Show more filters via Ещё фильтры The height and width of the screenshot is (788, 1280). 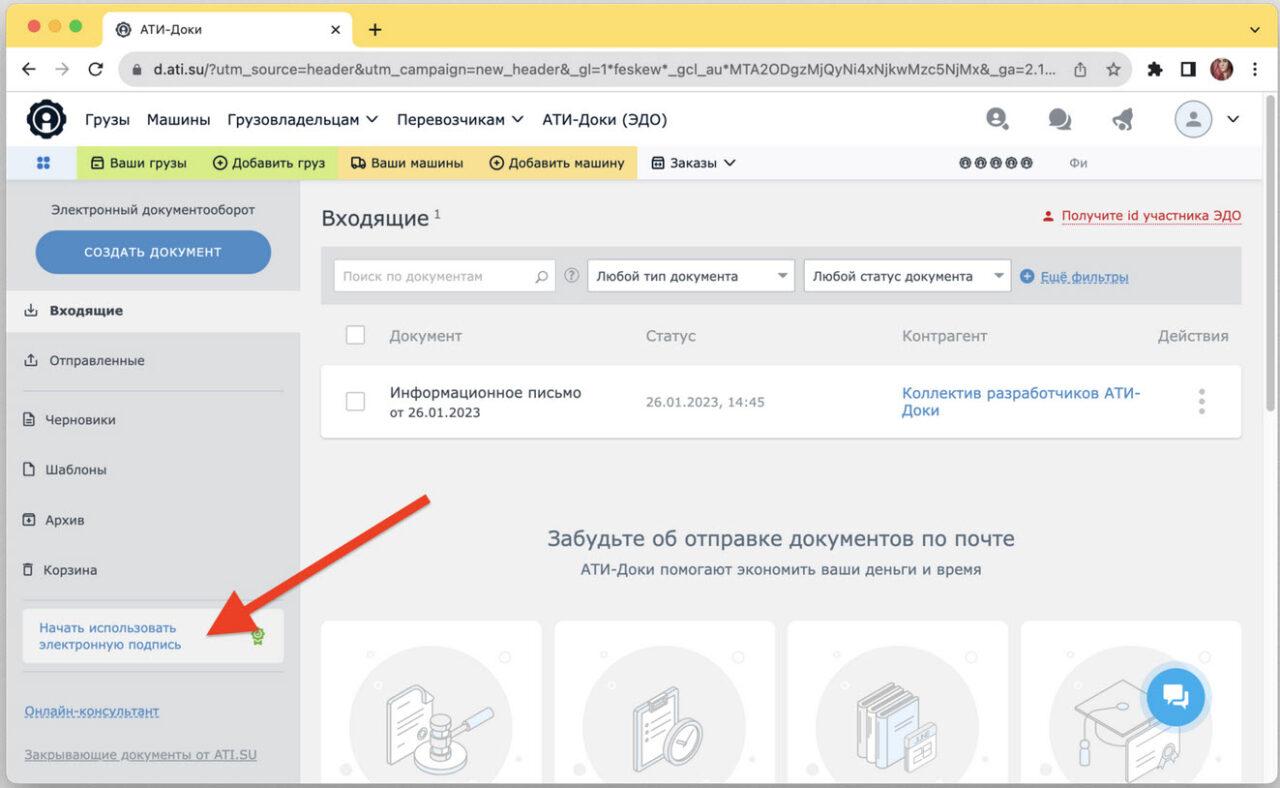coord(1084,277)
